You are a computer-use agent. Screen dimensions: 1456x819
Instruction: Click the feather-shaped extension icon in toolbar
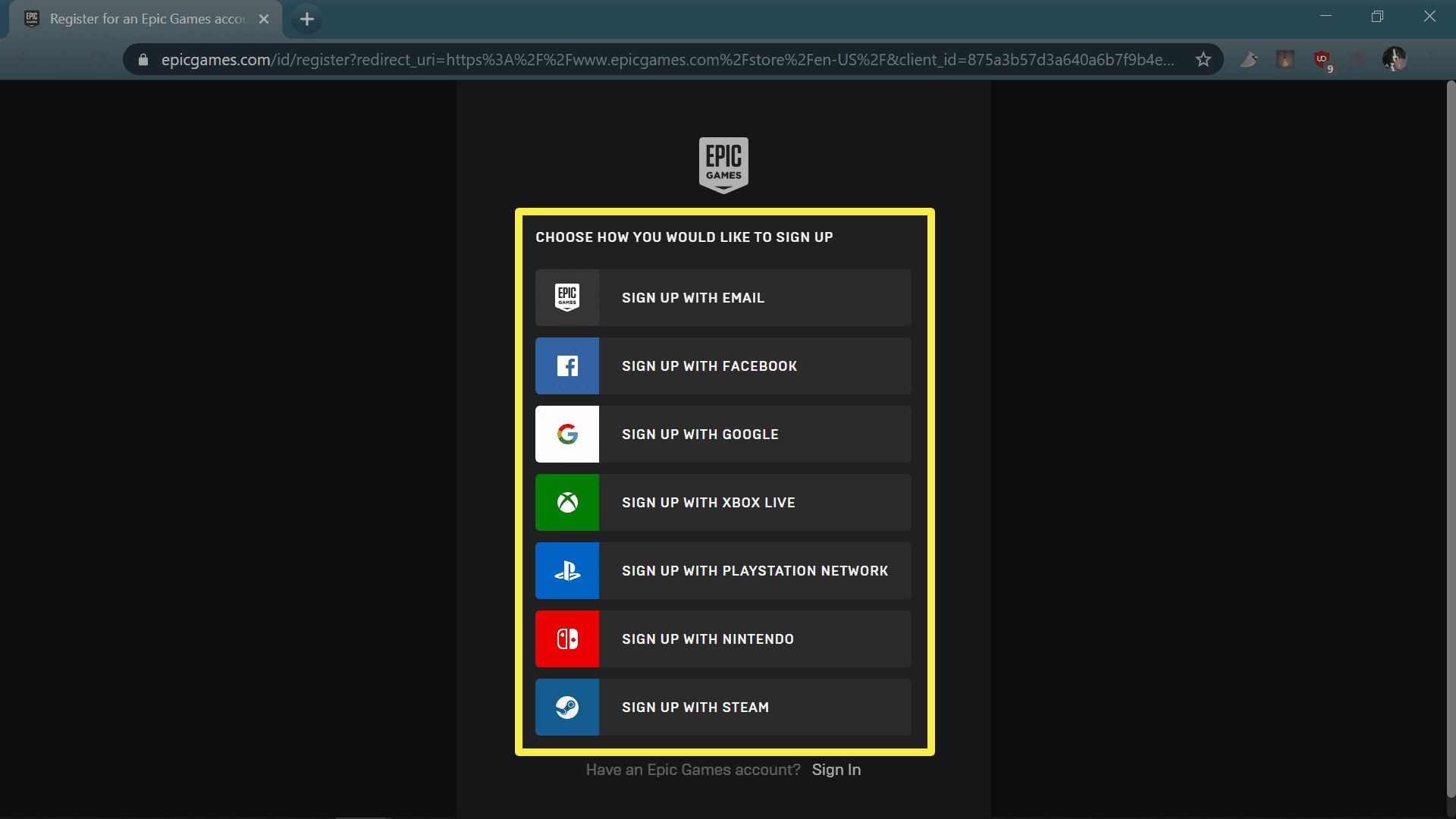1249,59
